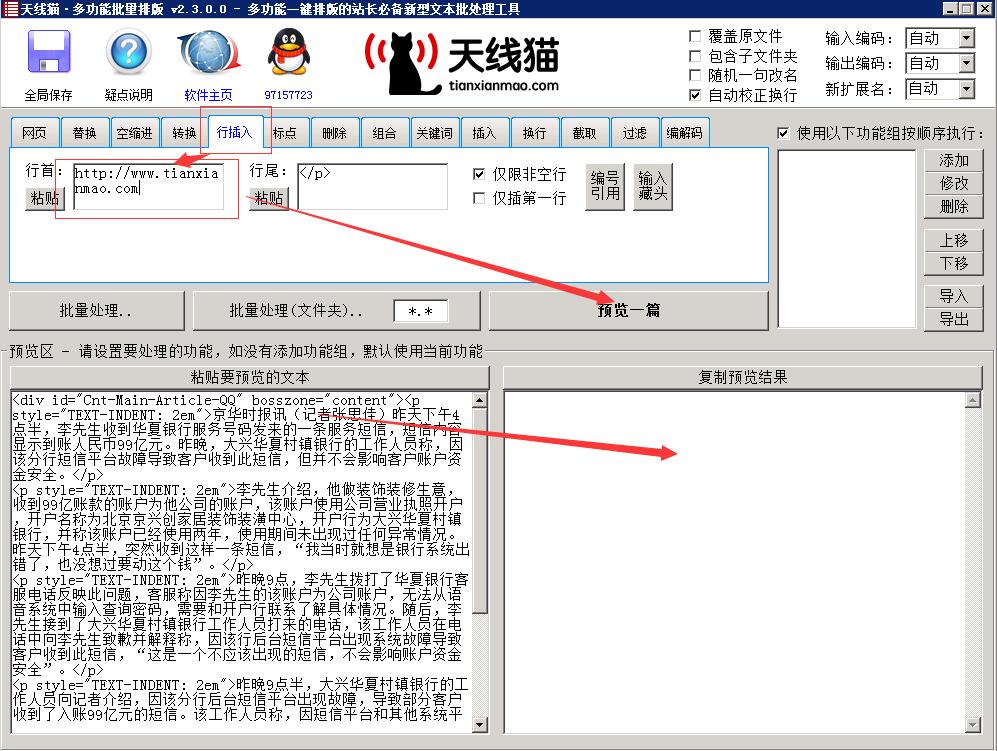This screenshot has height=751, width=997.
Task: Click the 编号引用 button
Action: pos(605,186)
